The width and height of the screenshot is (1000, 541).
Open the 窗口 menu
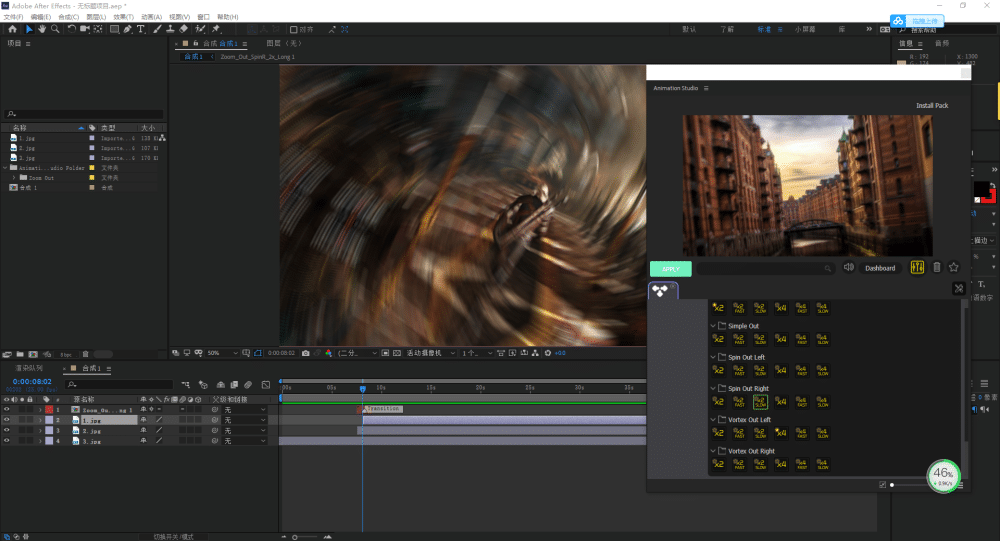203,17
